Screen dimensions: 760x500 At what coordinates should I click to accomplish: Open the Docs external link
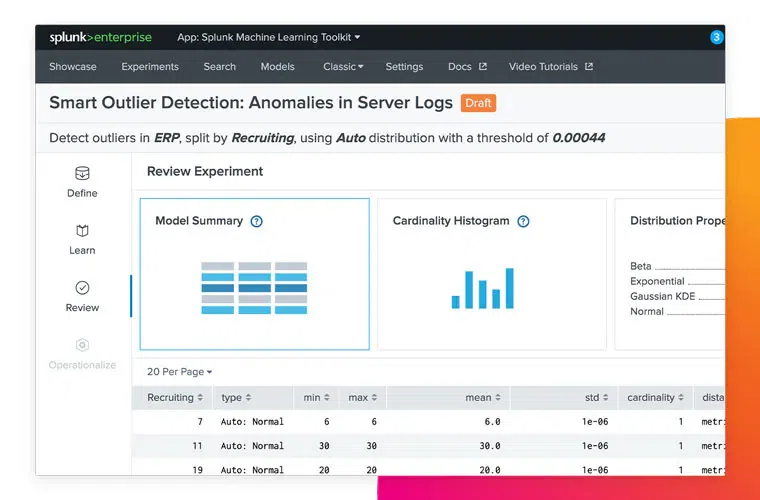point(467,67)
